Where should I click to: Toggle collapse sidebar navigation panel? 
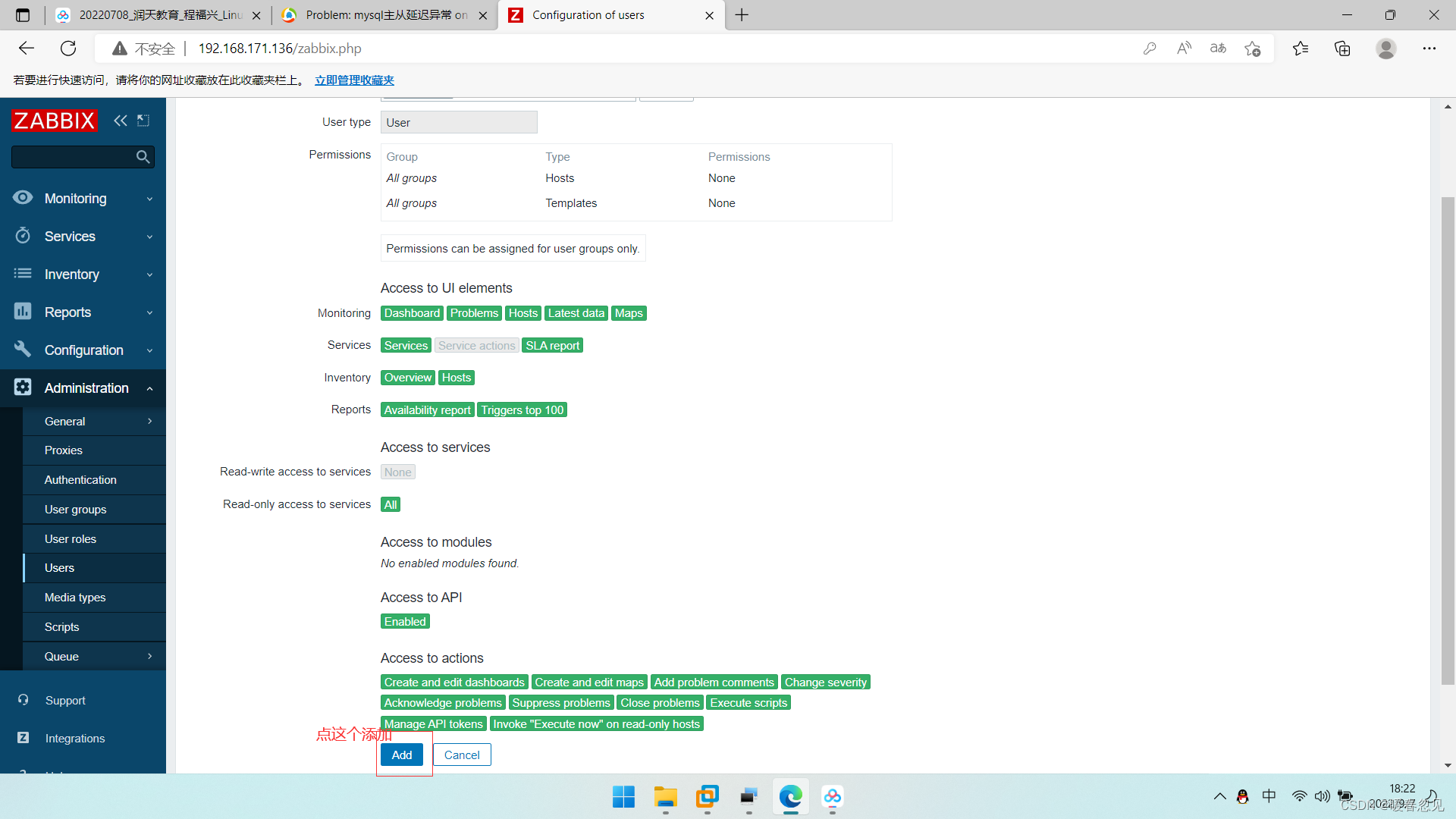pyautogui.click(x=120, y=120)
